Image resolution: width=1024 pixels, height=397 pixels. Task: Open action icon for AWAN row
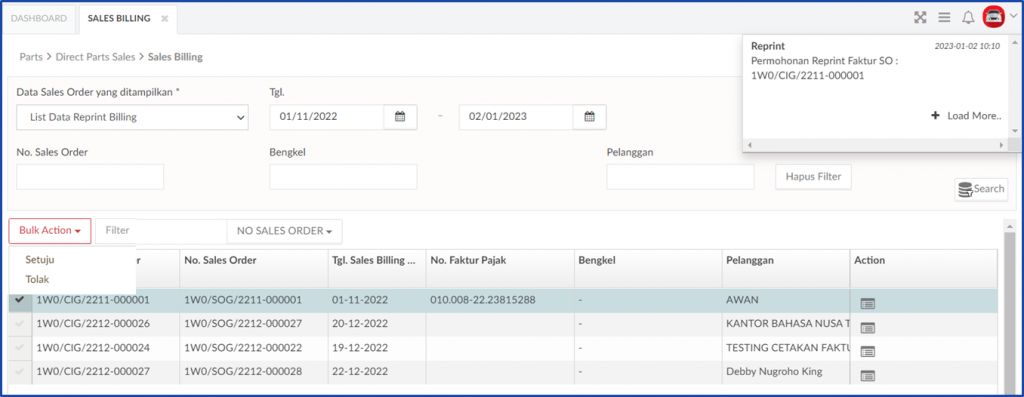(x=867, y=304)
